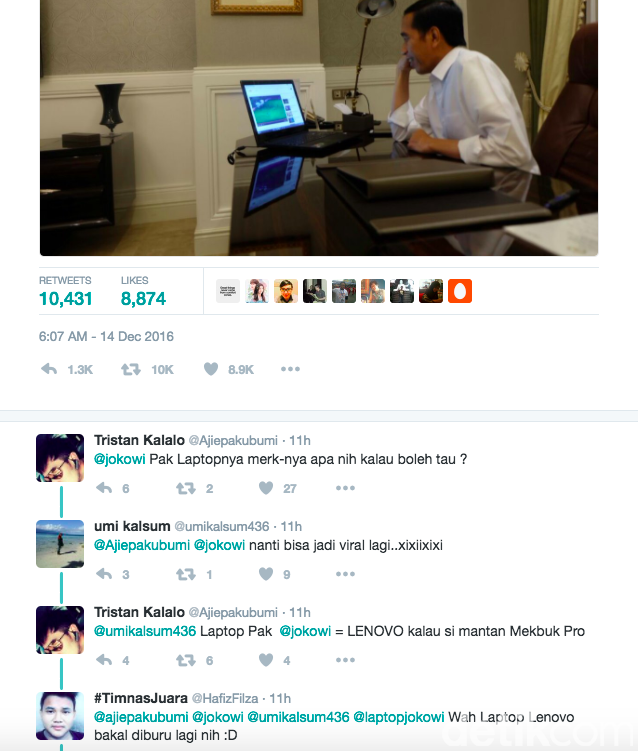Viewport: 638px width, 751px height.
Task: Open more menu on umi kalsum's tweet
Action: coord(345,574)
